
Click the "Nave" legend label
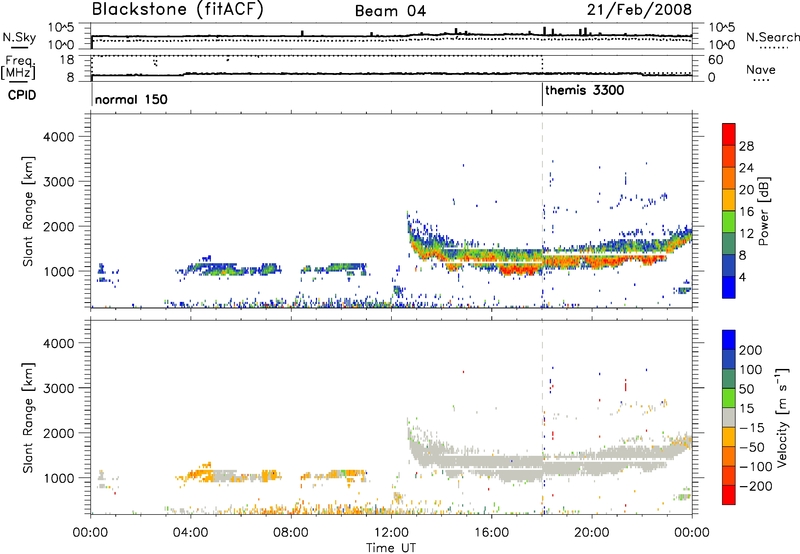coord(761,69)
